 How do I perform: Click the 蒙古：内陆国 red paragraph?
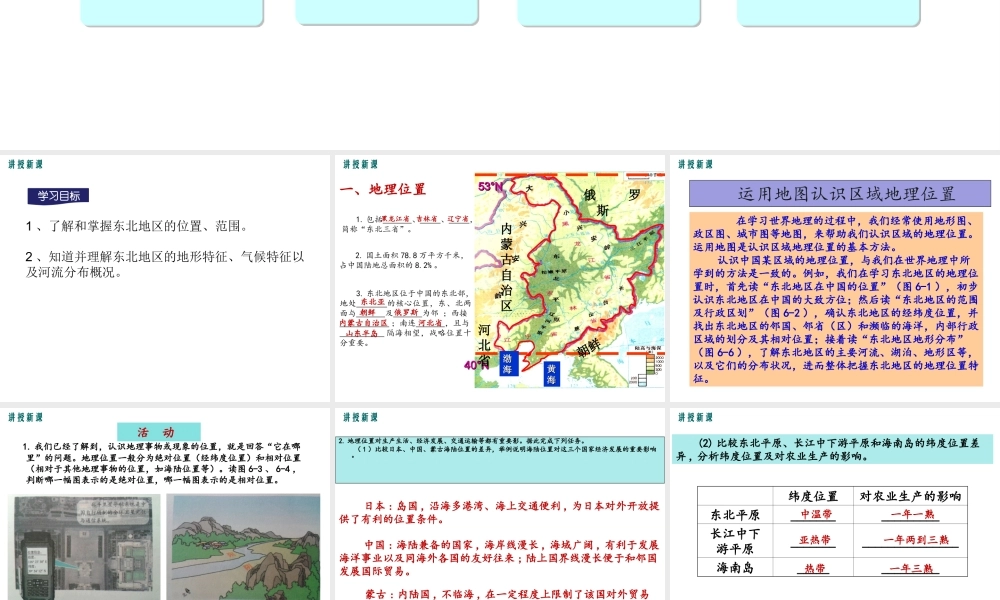(506, 594)
